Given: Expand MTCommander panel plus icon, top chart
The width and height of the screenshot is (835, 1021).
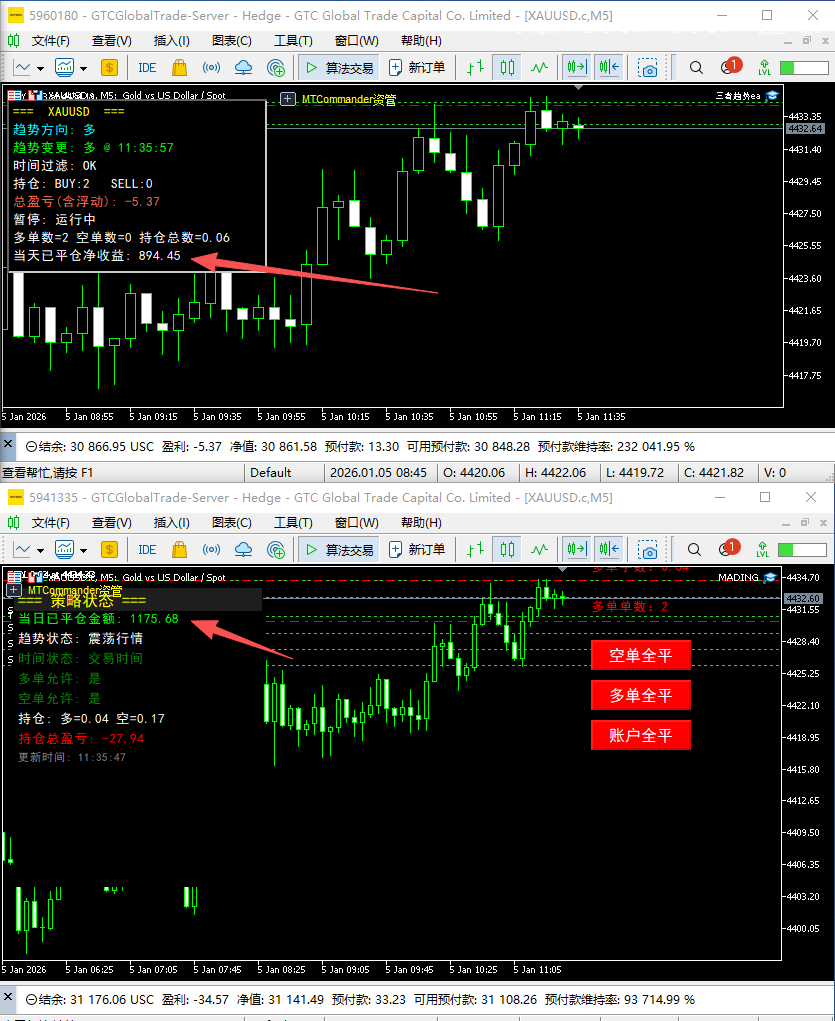Looking at the screenshot, I should pos(287,99).
